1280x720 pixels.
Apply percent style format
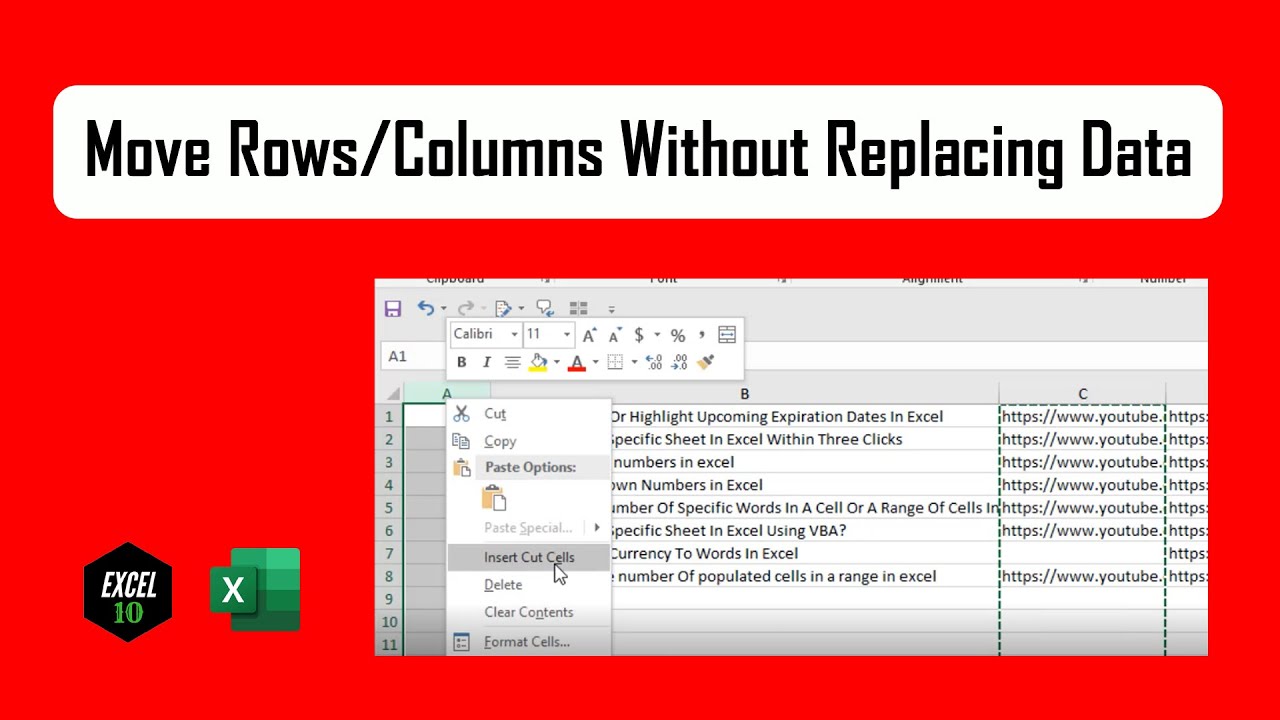678,335
